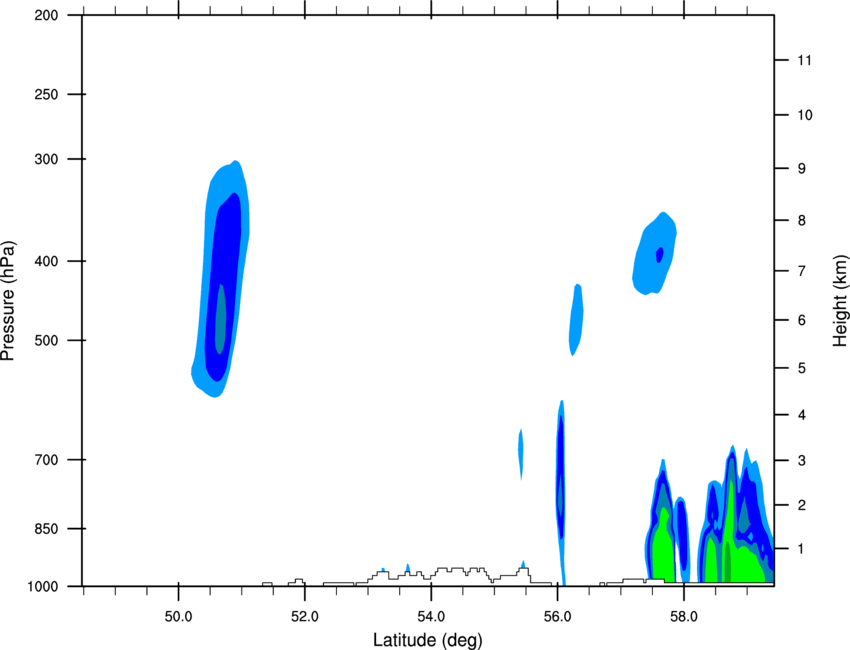Select the 500 pressure tick label

tap(46, 340)
